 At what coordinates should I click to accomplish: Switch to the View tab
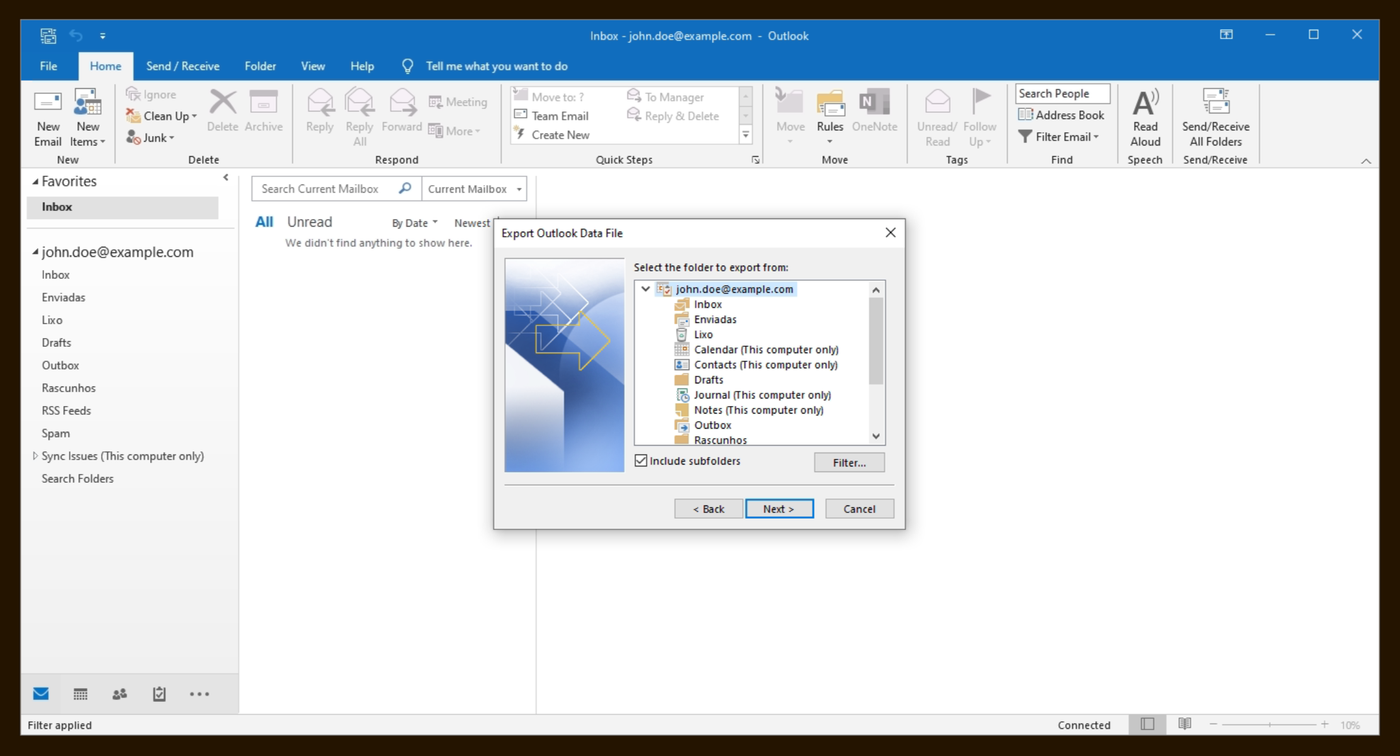click(313, 66)
